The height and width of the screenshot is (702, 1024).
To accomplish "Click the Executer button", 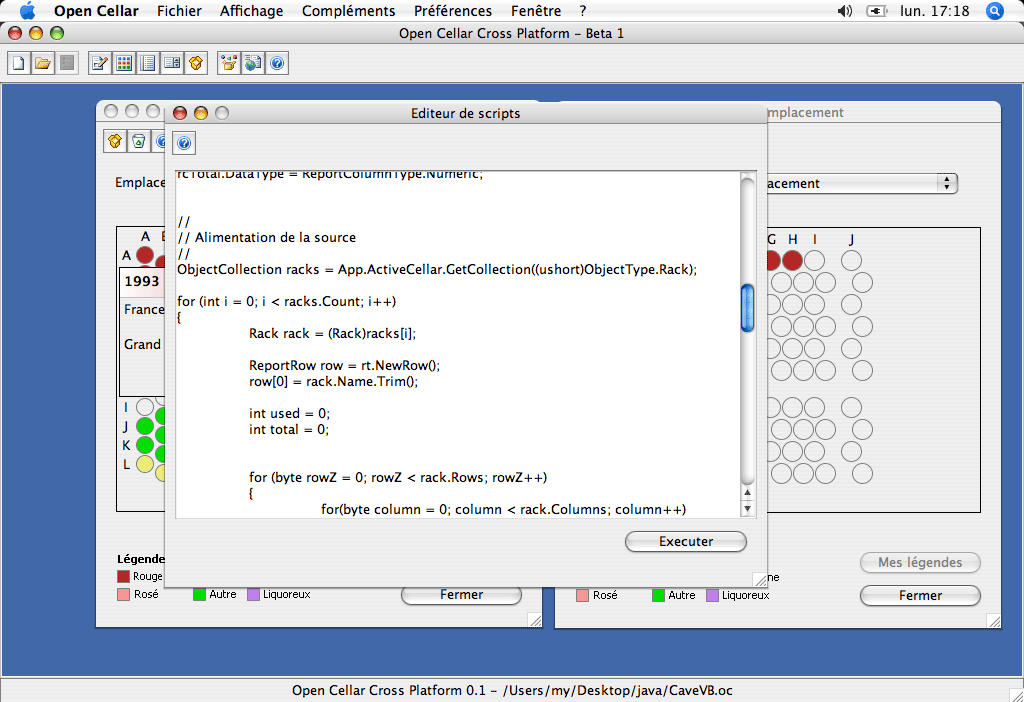I will [686, 541].
